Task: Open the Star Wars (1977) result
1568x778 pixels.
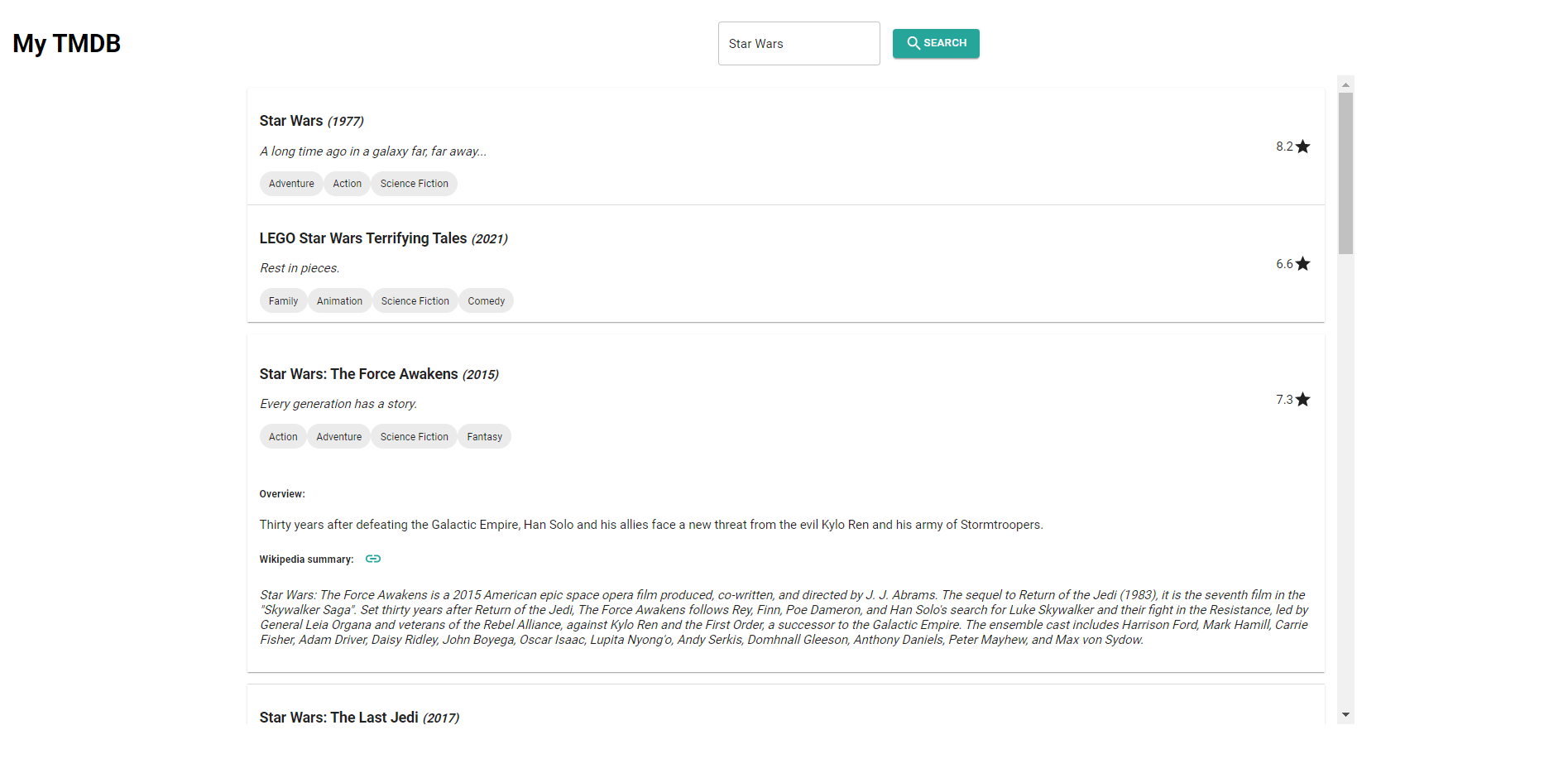Action: click(x=785, y=146)
